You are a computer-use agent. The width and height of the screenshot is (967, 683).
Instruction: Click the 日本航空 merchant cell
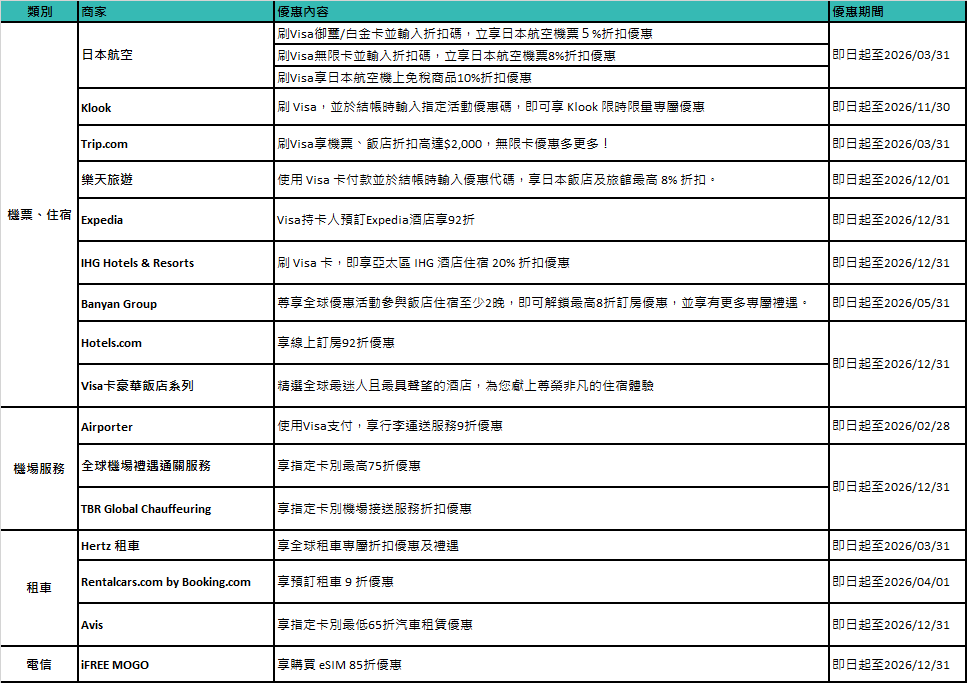coord(106,55)
